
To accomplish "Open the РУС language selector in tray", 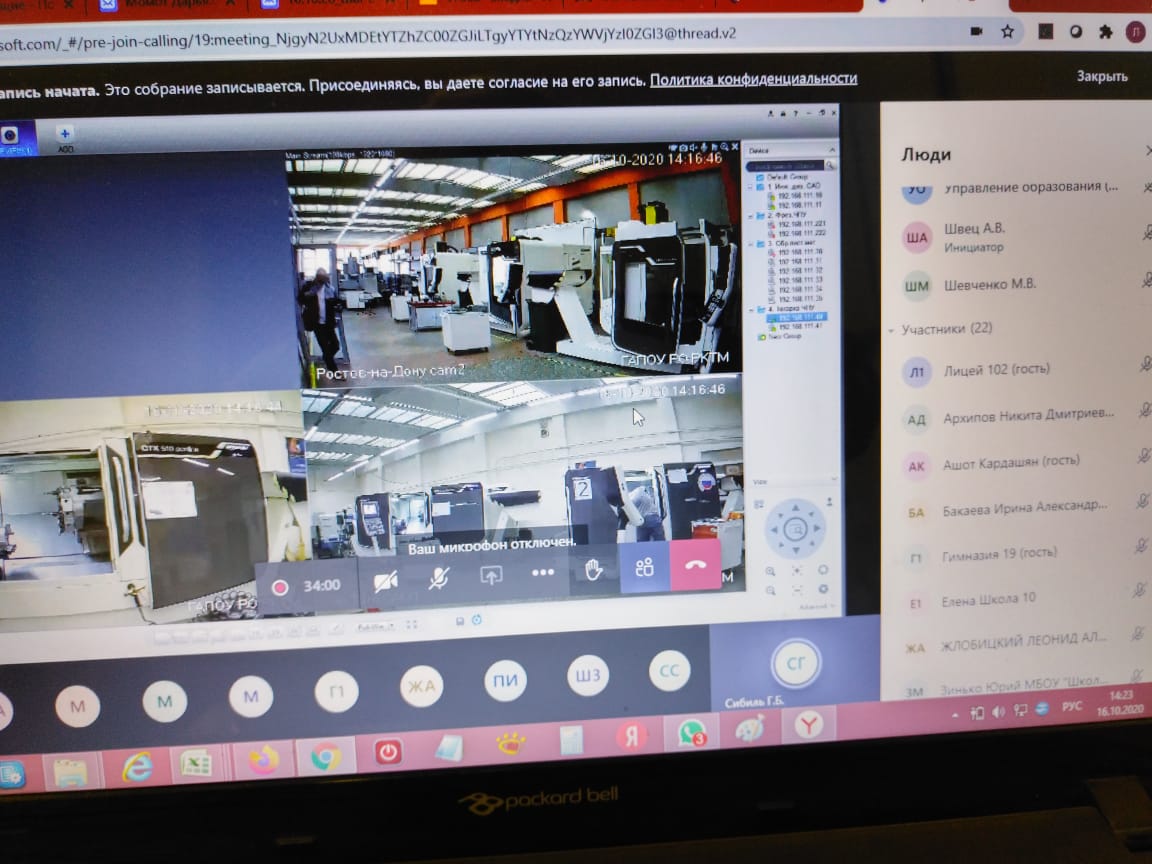I will tap(1072, 707).
